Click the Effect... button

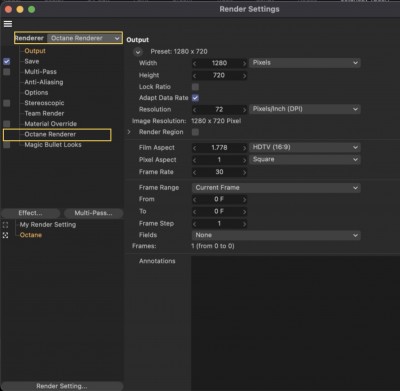click(x=30, y=213)
